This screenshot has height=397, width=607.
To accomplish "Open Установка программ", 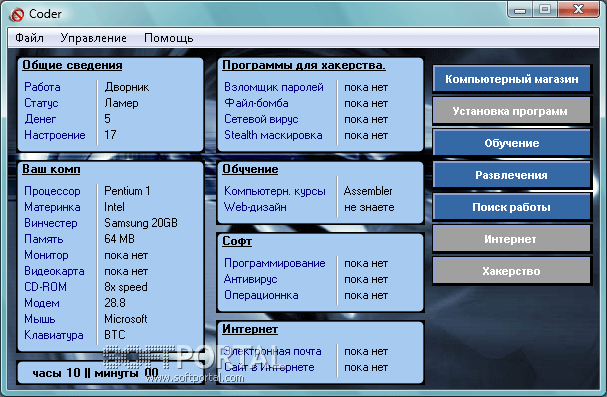I will [511, 111].
